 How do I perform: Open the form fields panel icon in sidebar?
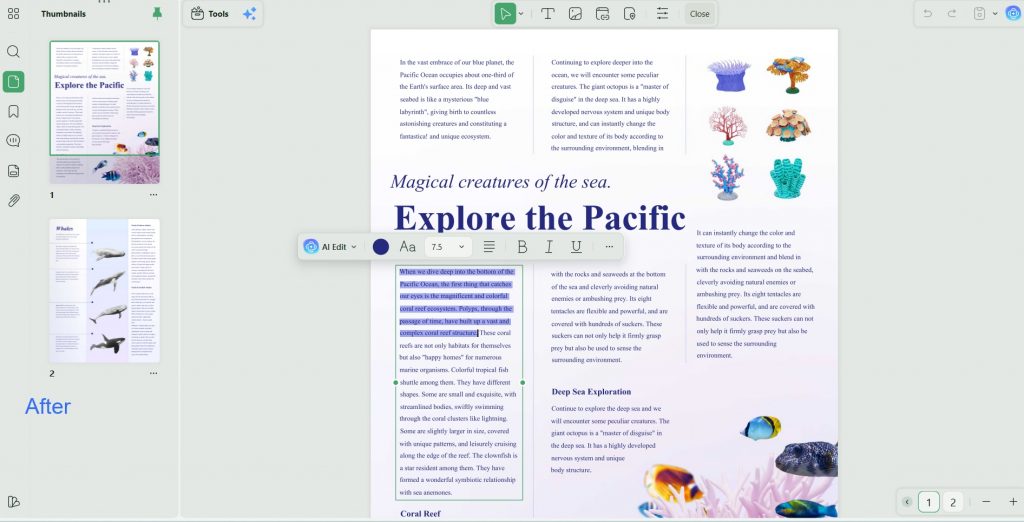coord(13,171)
